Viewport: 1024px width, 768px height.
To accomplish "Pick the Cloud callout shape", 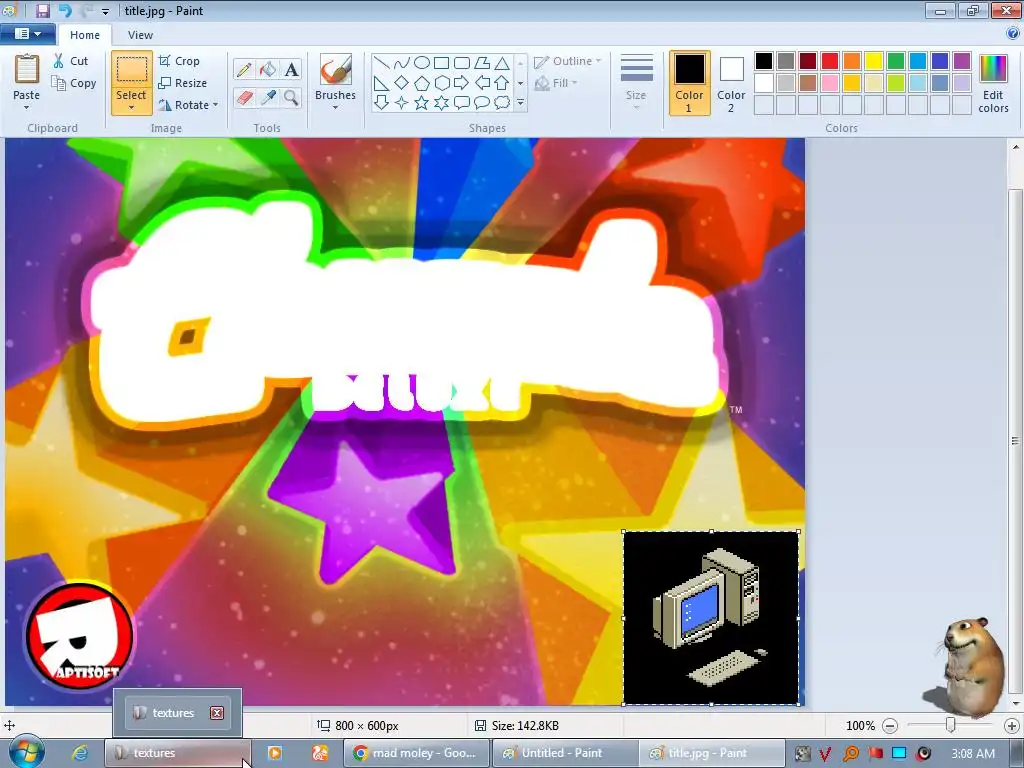I will click(x=502, y=103).
